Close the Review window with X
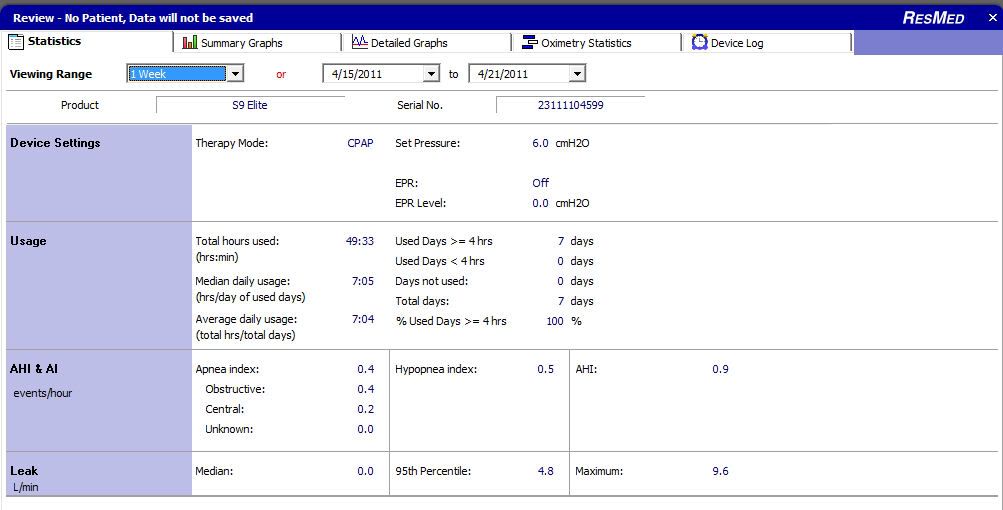 click(x=992, y=18)
